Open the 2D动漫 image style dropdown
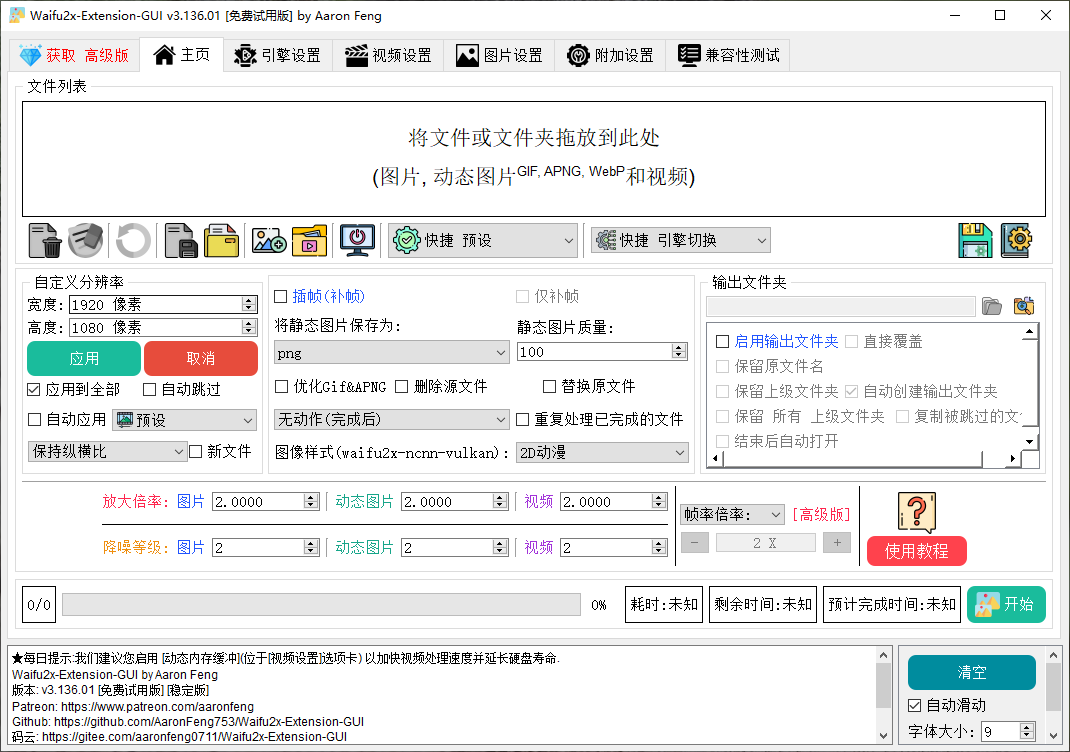Screen dimensions: 1070x752 [602, 453]
